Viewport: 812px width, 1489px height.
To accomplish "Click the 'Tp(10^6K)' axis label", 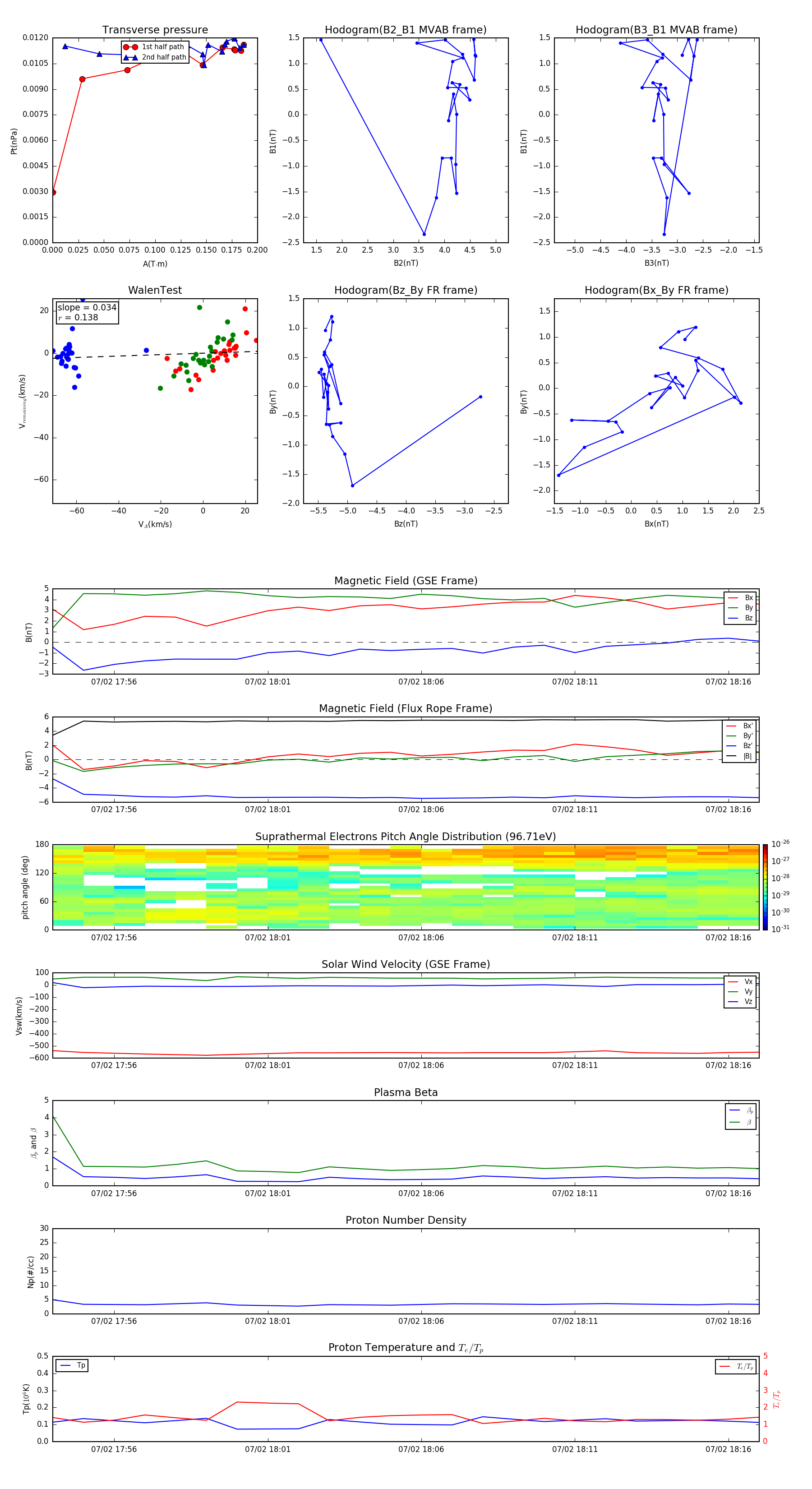I will [26, 1399].
